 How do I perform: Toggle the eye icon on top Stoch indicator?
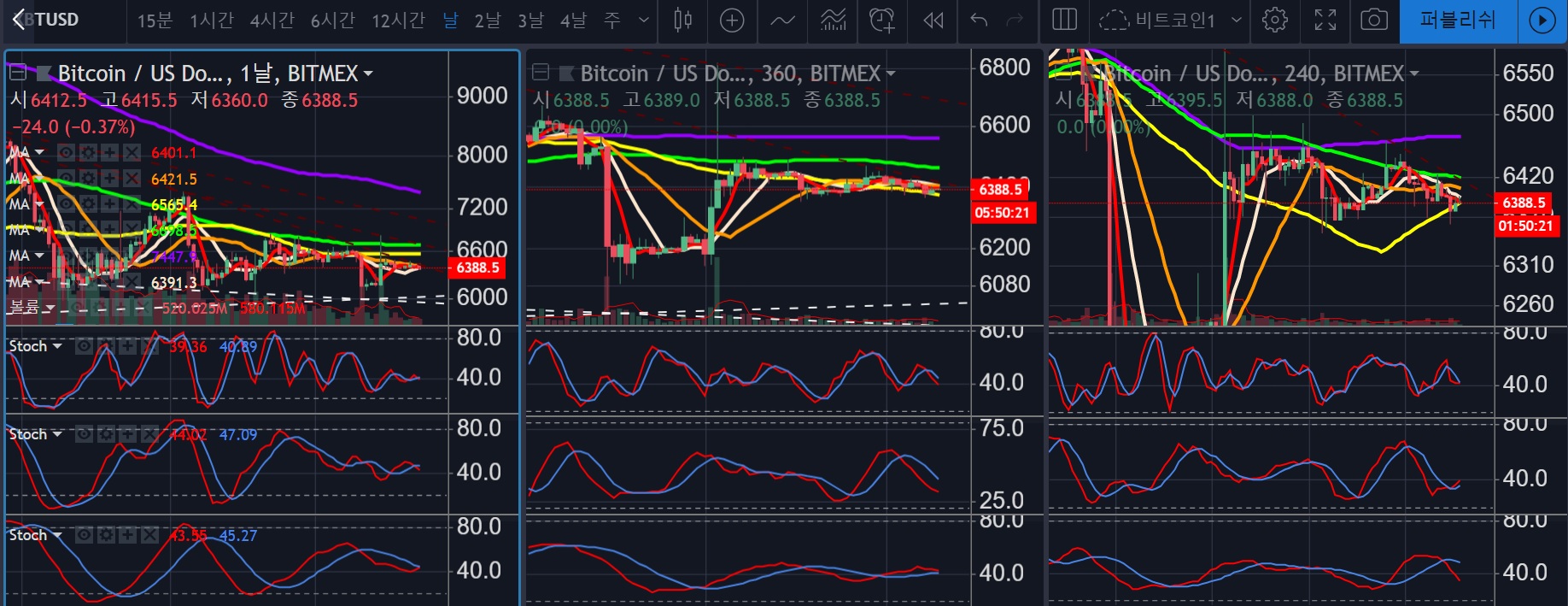[84, 346]
